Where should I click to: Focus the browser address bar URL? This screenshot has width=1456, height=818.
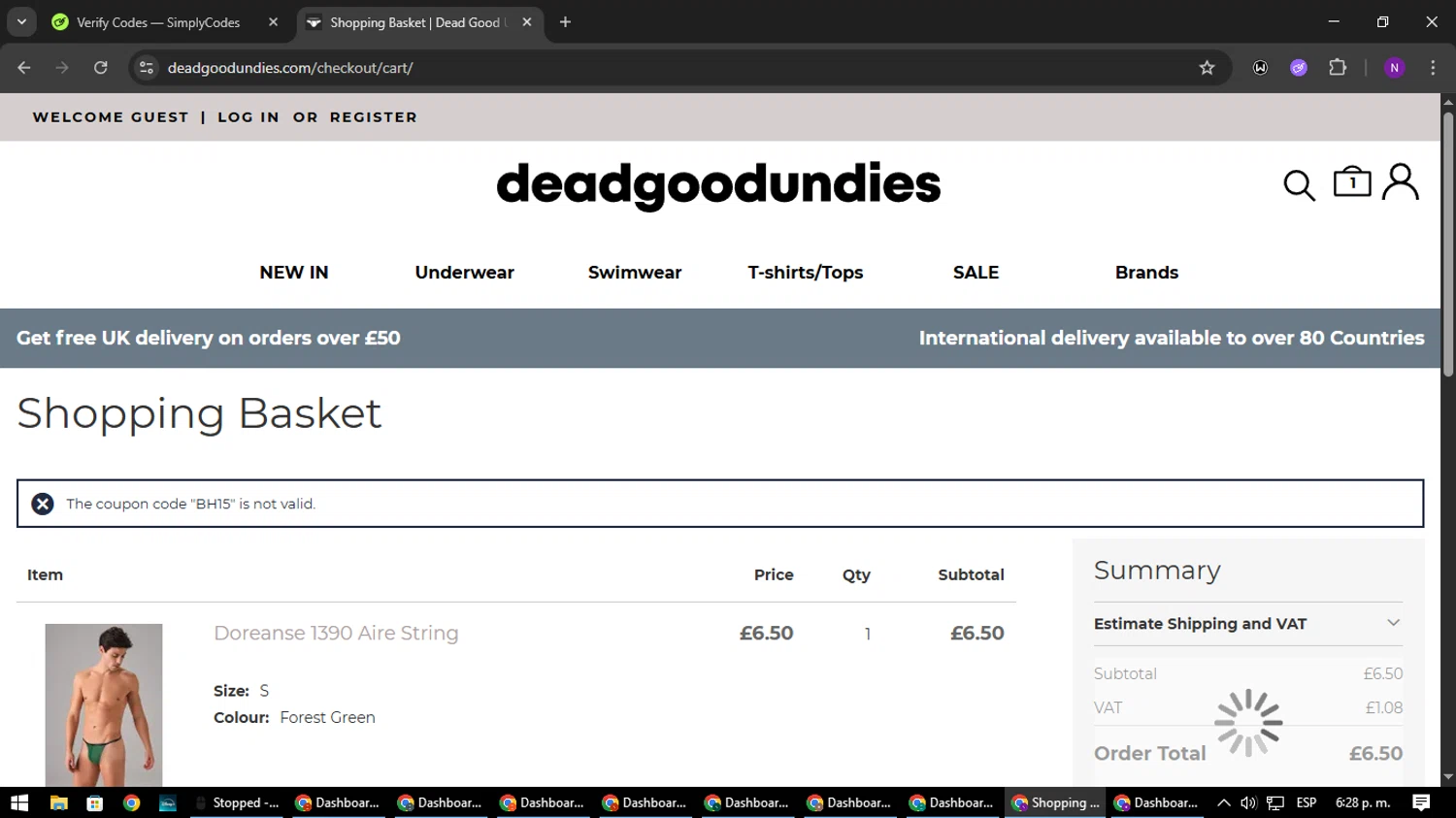(x=290, y=68)
